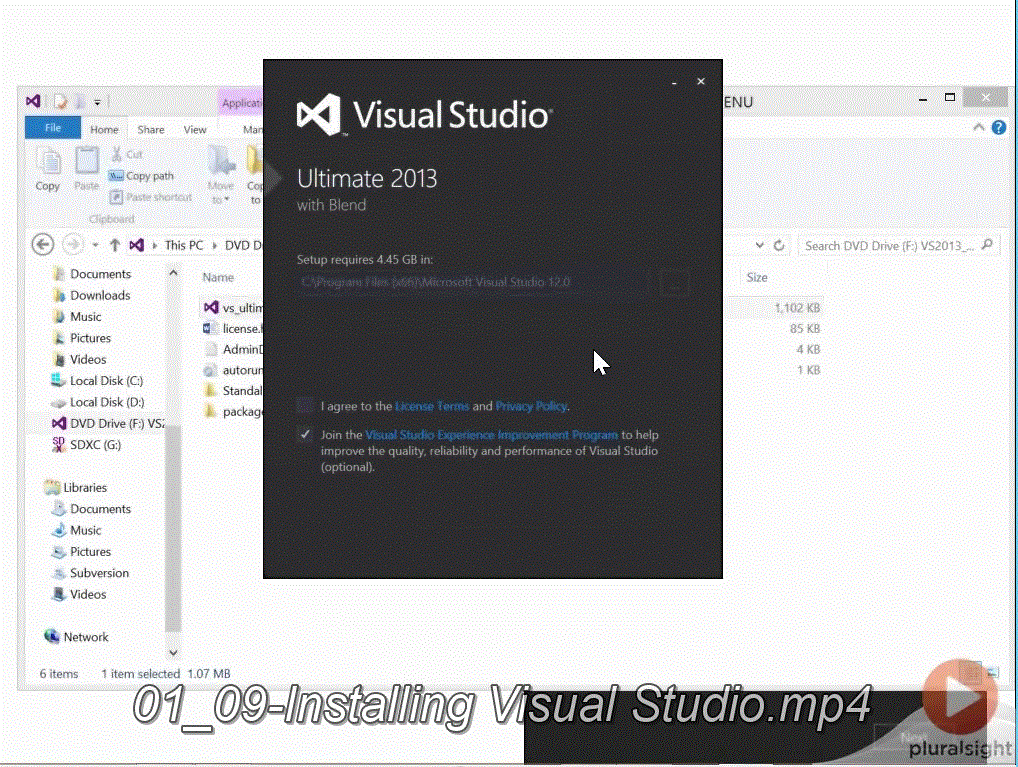Check the I agree to License Terms checkbox
The width and height of the screenshot is (1018, 767).
(x=304, y=406)
